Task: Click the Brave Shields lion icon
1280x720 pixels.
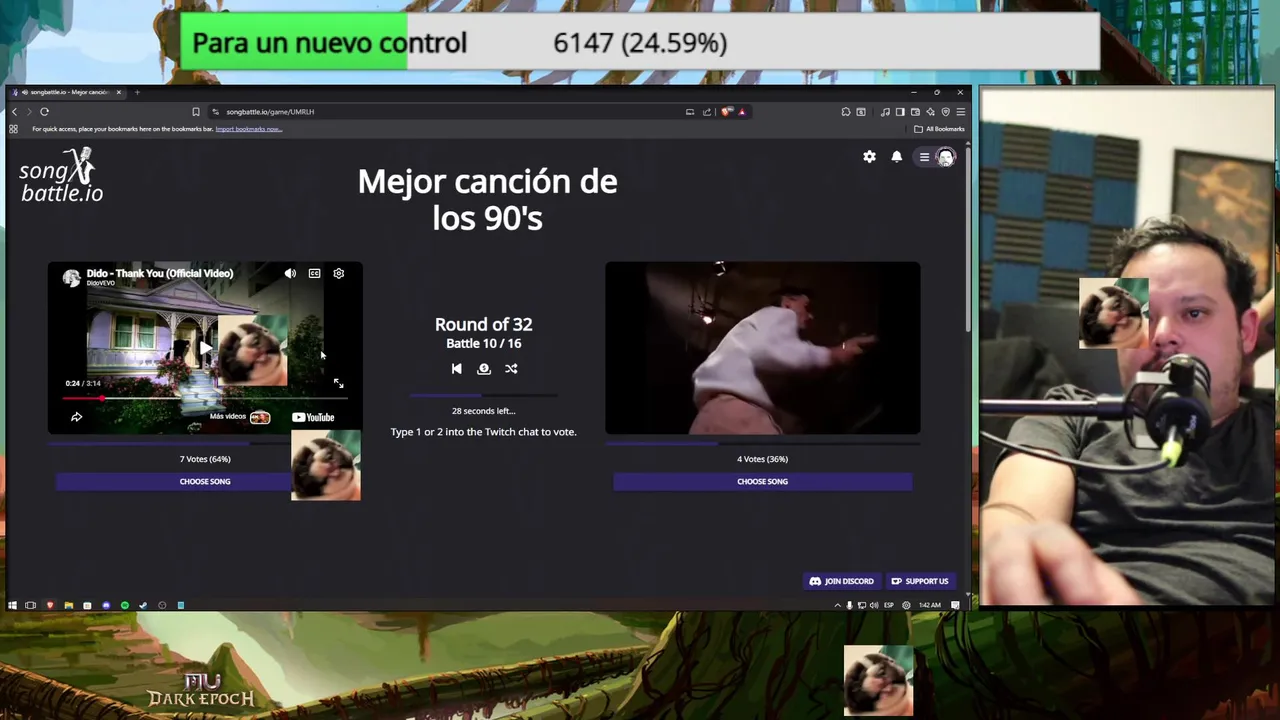Action: coord(727,112)
